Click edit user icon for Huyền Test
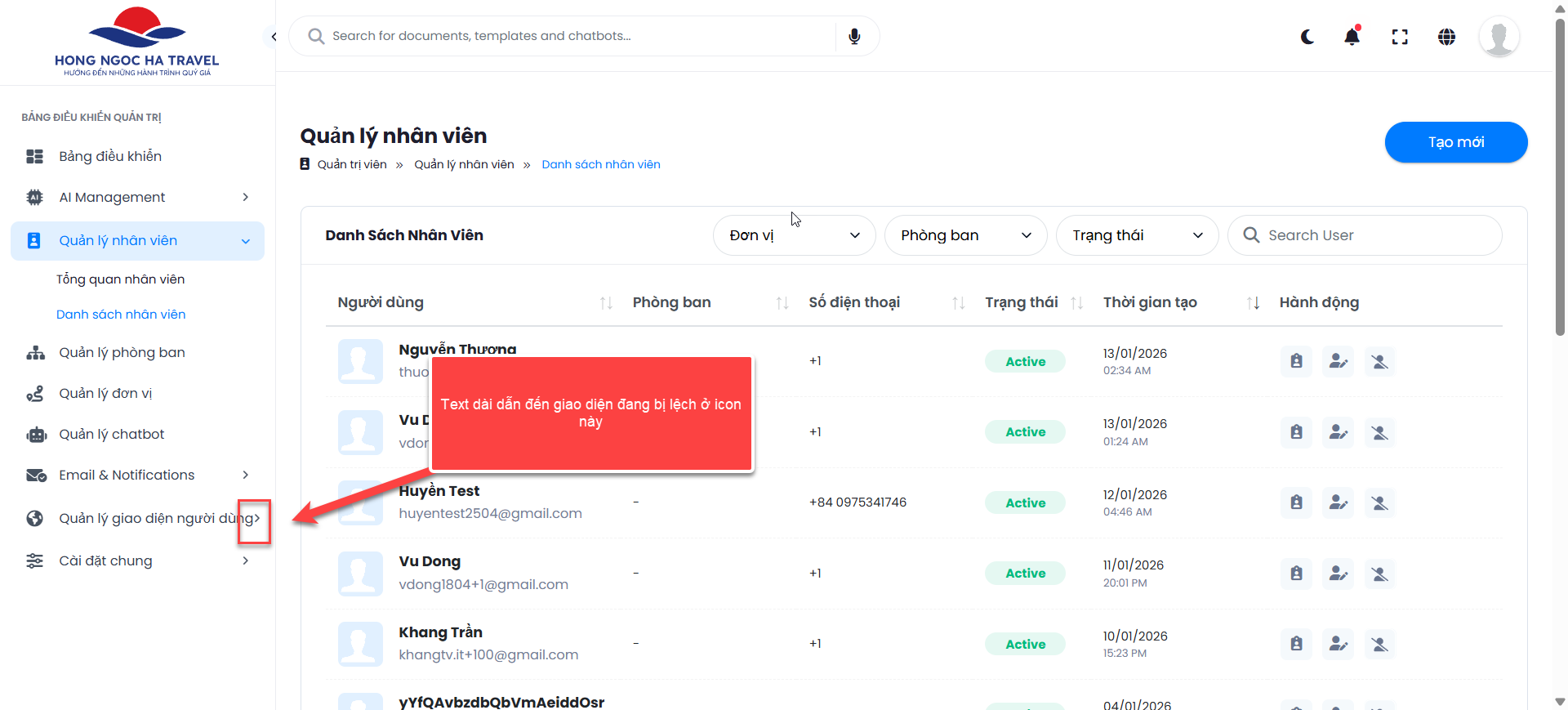This screenshot has height=710, width=1568. click(1338, 502)
